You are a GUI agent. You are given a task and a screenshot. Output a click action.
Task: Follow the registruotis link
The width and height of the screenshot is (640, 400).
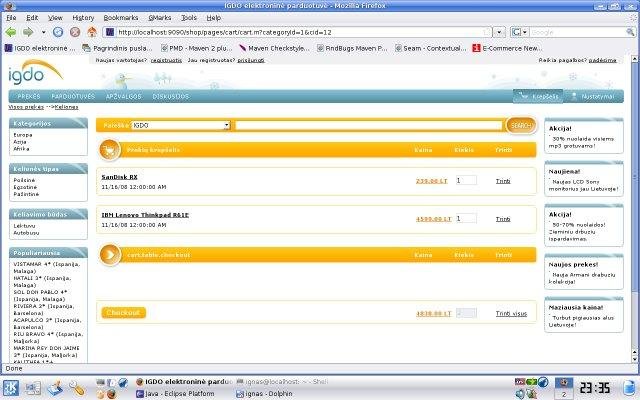tap(166, 60)
